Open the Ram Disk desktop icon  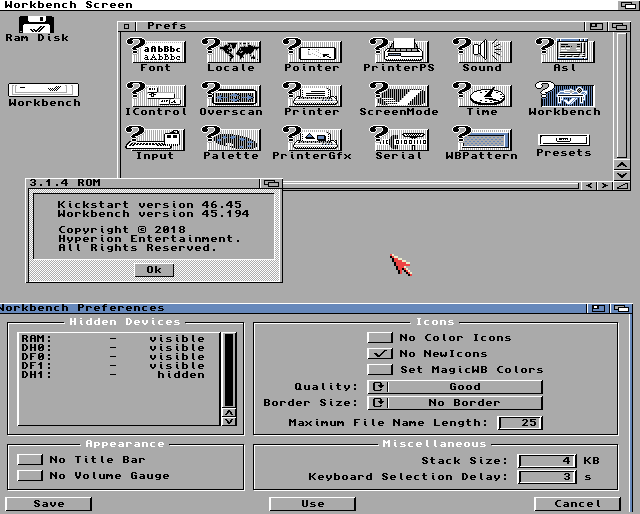pos(38,24)
